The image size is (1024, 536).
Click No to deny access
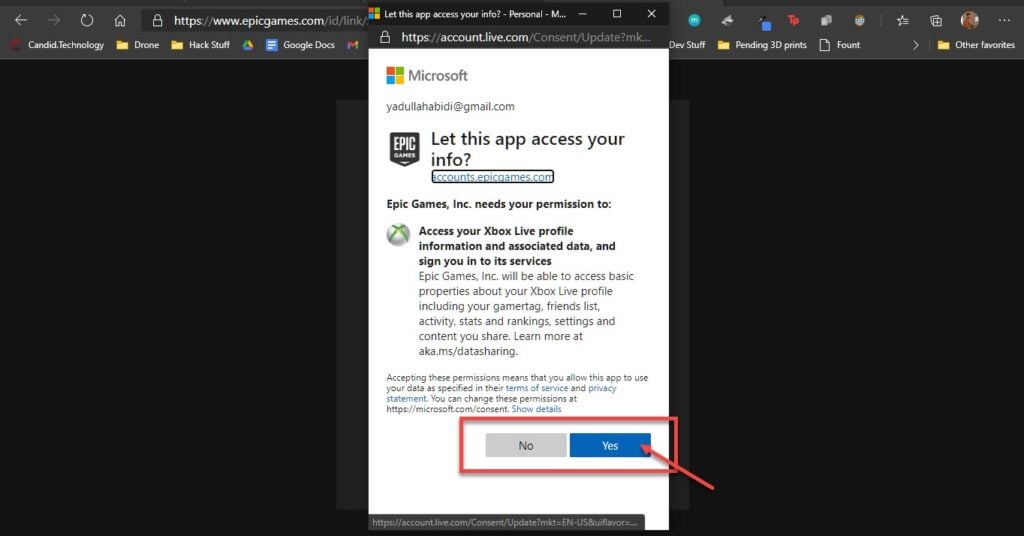click(x=526, y=445)
